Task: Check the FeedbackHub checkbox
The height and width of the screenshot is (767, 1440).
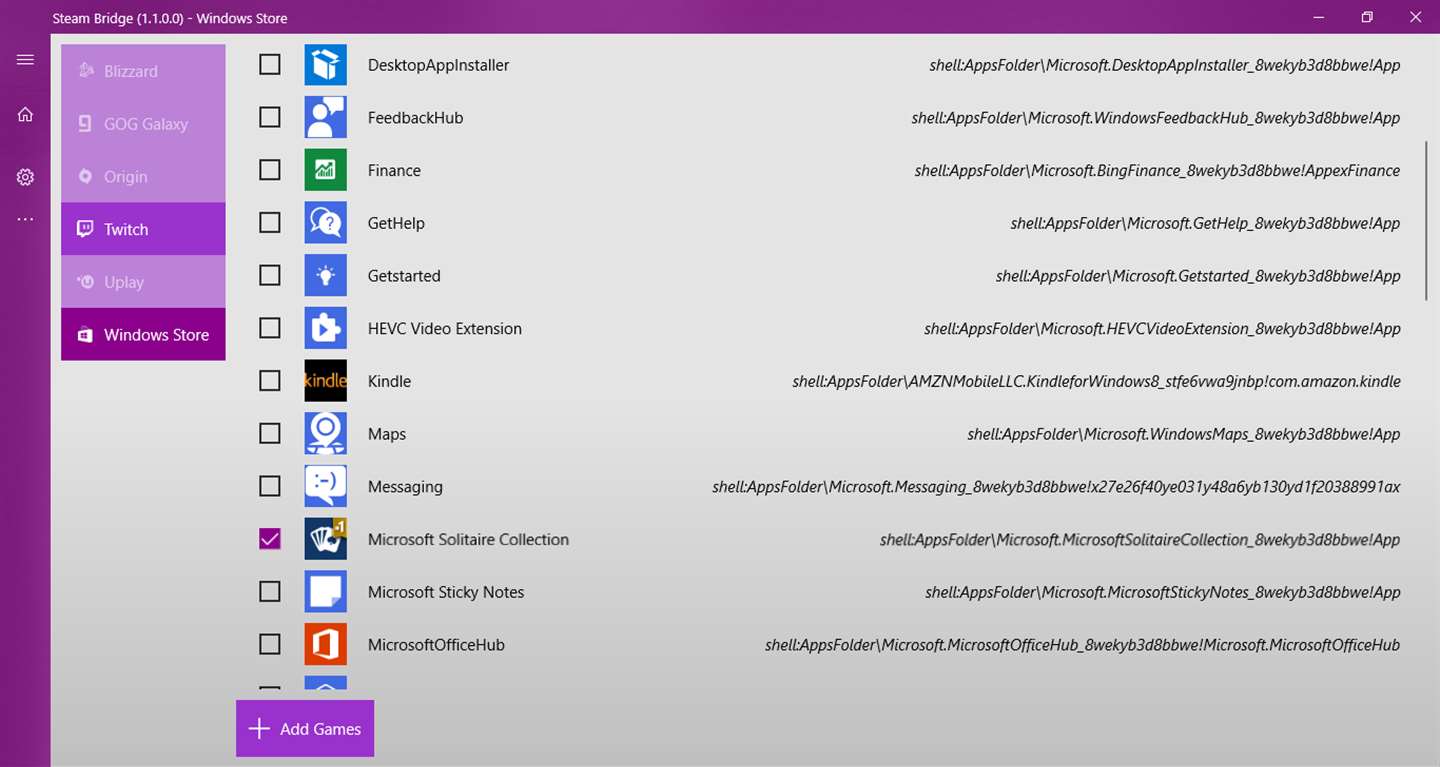Action: click(270, 117)
